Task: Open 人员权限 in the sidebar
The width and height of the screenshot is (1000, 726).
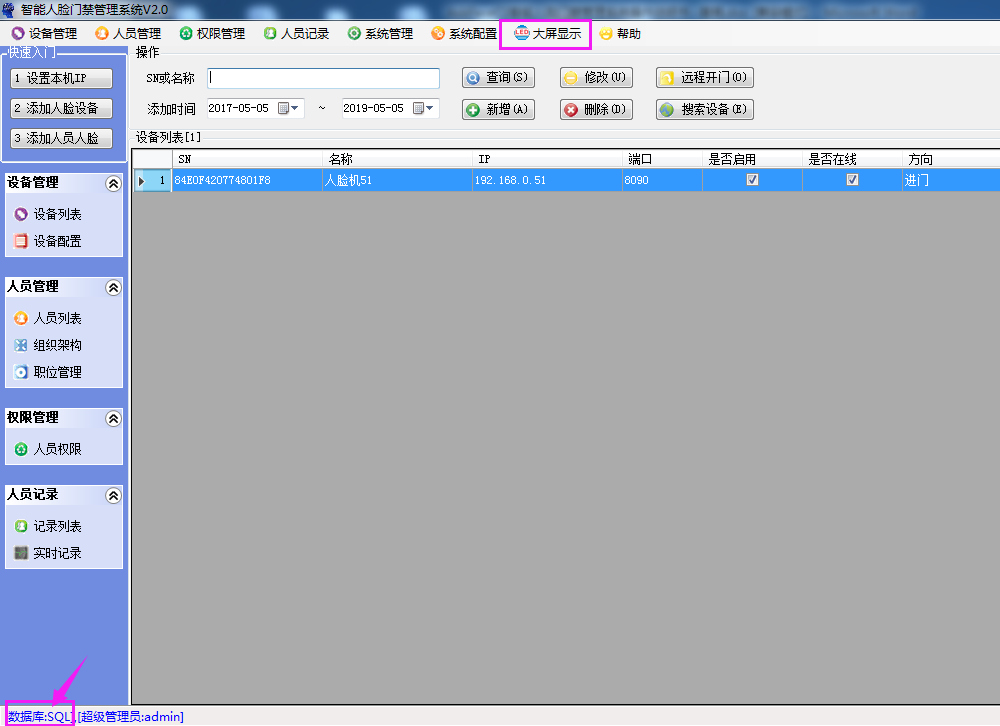Action: (x=57, y=449)
